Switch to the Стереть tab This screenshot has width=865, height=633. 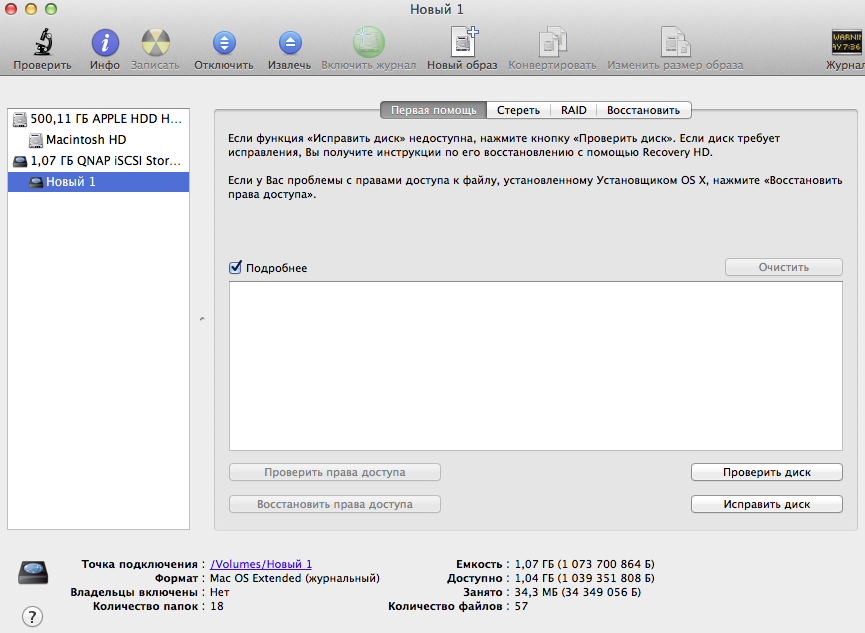coord(519,110)
